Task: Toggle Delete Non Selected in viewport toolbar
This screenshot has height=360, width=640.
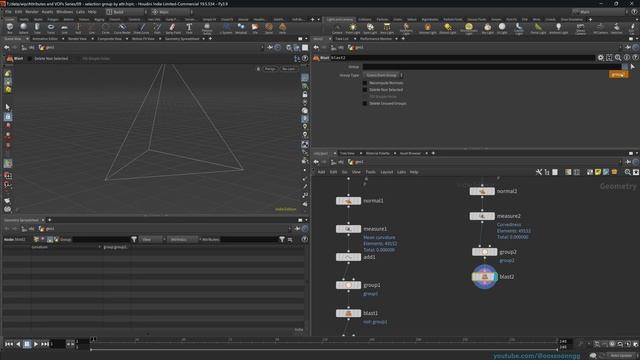Action: 30,59
